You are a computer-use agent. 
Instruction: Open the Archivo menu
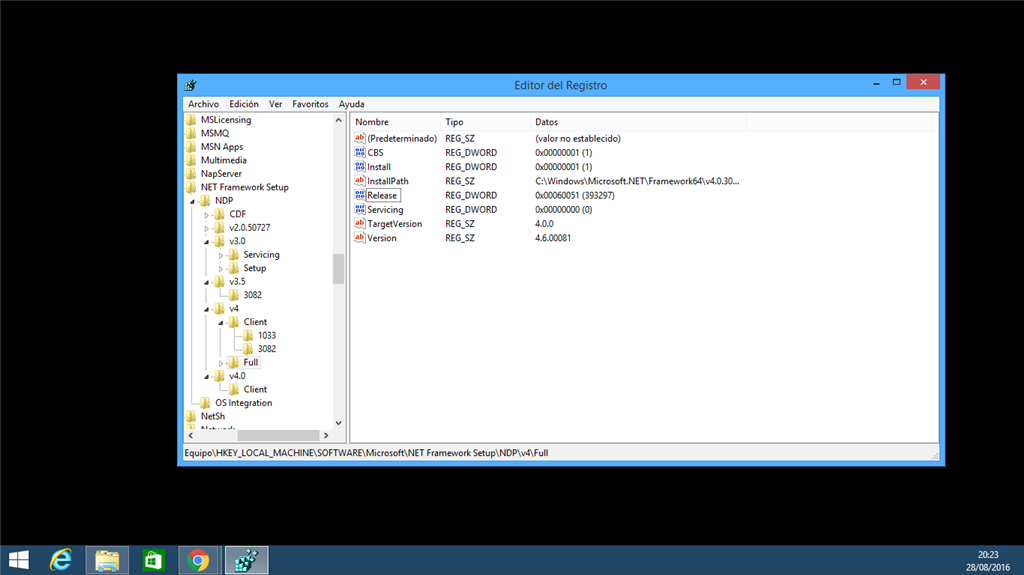[203, 104]
